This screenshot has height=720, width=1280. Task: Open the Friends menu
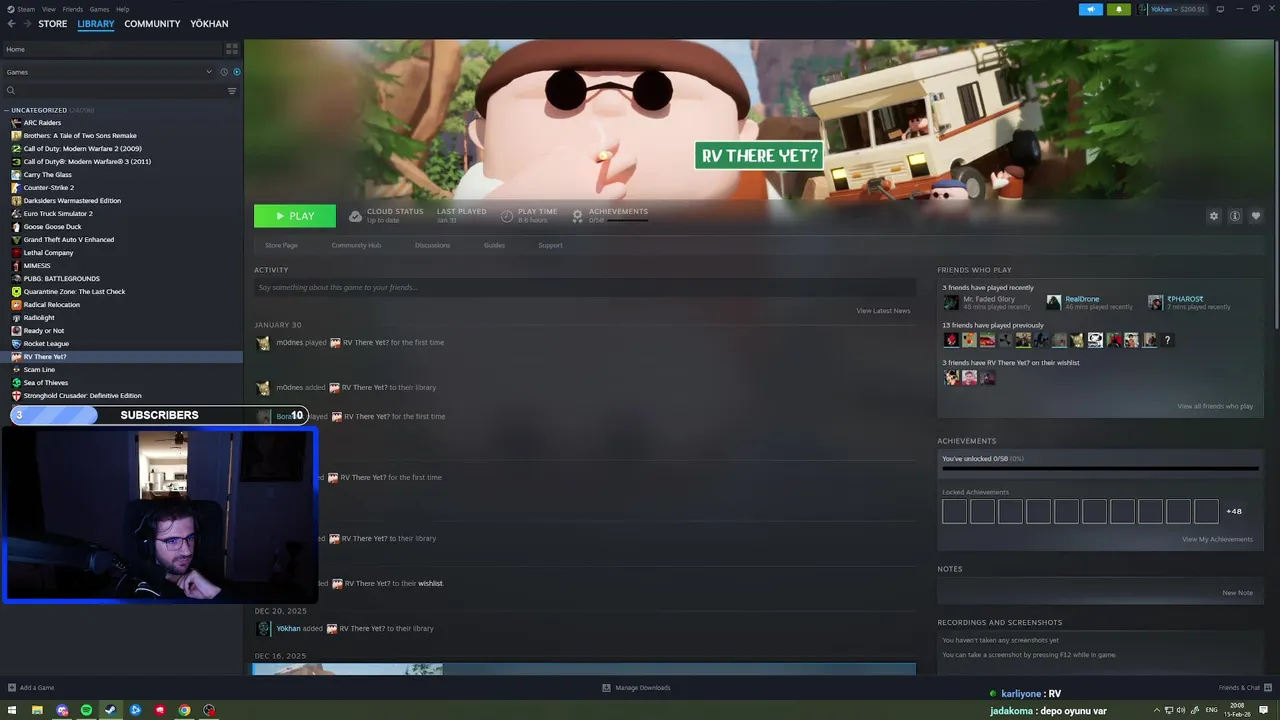pos(73,9)
